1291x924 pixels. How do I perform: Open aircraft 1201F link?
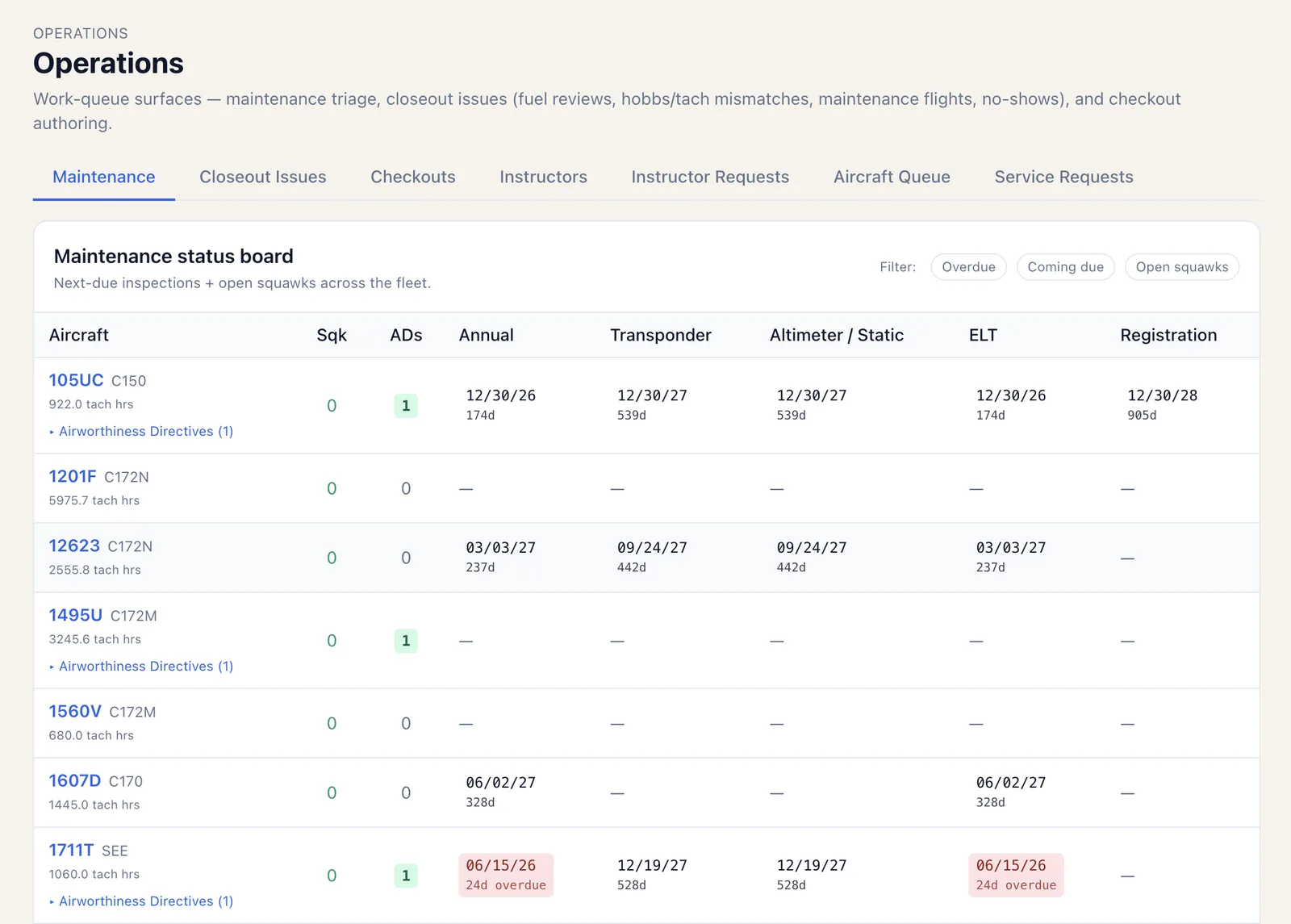(x=73, y=476)
